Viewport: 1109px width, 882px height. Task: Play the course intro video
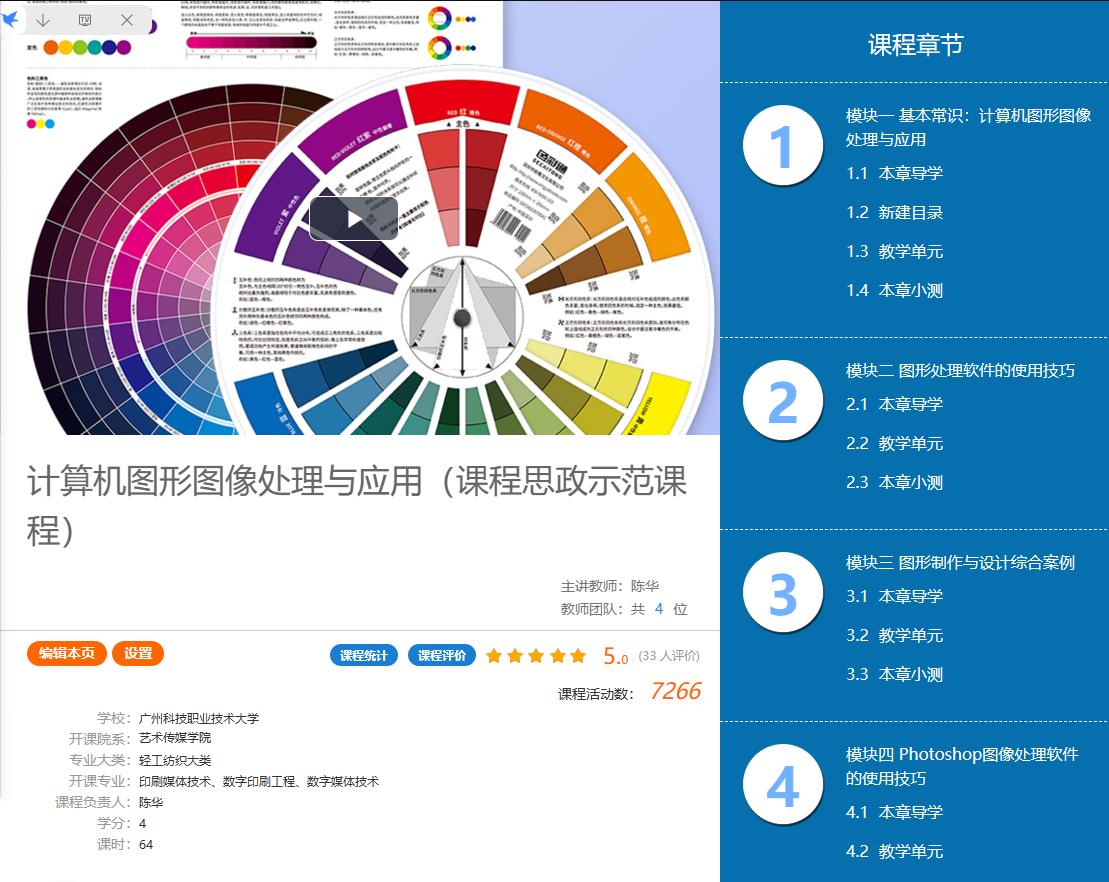click(354, 218)
